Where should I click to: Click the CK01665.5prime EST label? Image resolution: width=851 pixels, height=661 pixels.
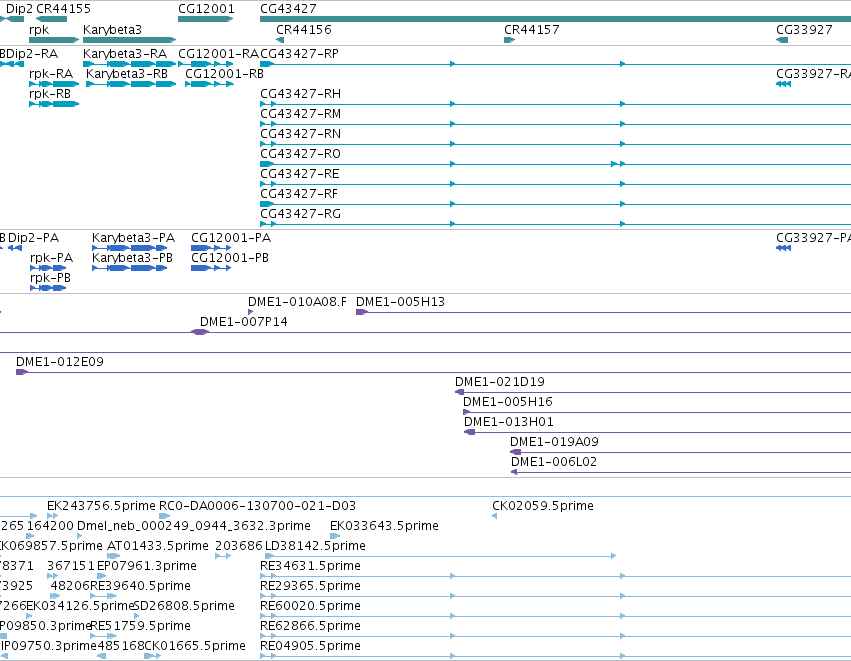[x=195, y=647]
